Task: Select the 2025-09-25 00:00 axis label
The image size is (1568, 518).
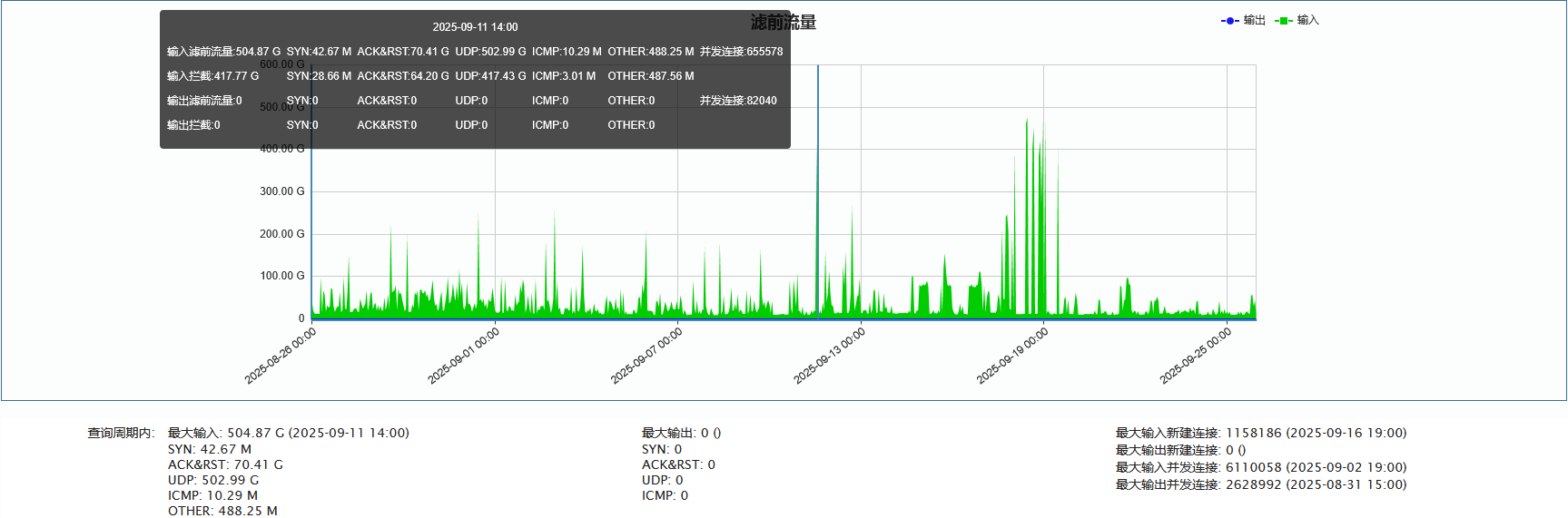Action: click(x=1196, y=355)
